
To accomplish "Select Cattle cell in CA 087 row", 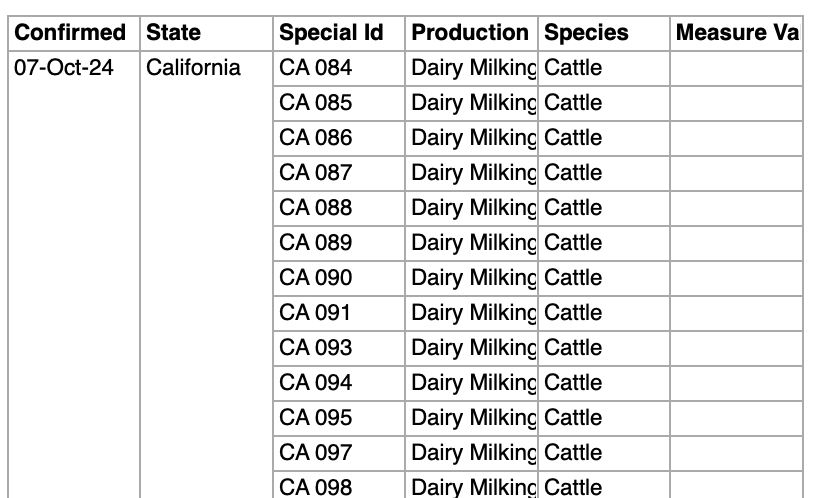I will (x=574, y=173).
